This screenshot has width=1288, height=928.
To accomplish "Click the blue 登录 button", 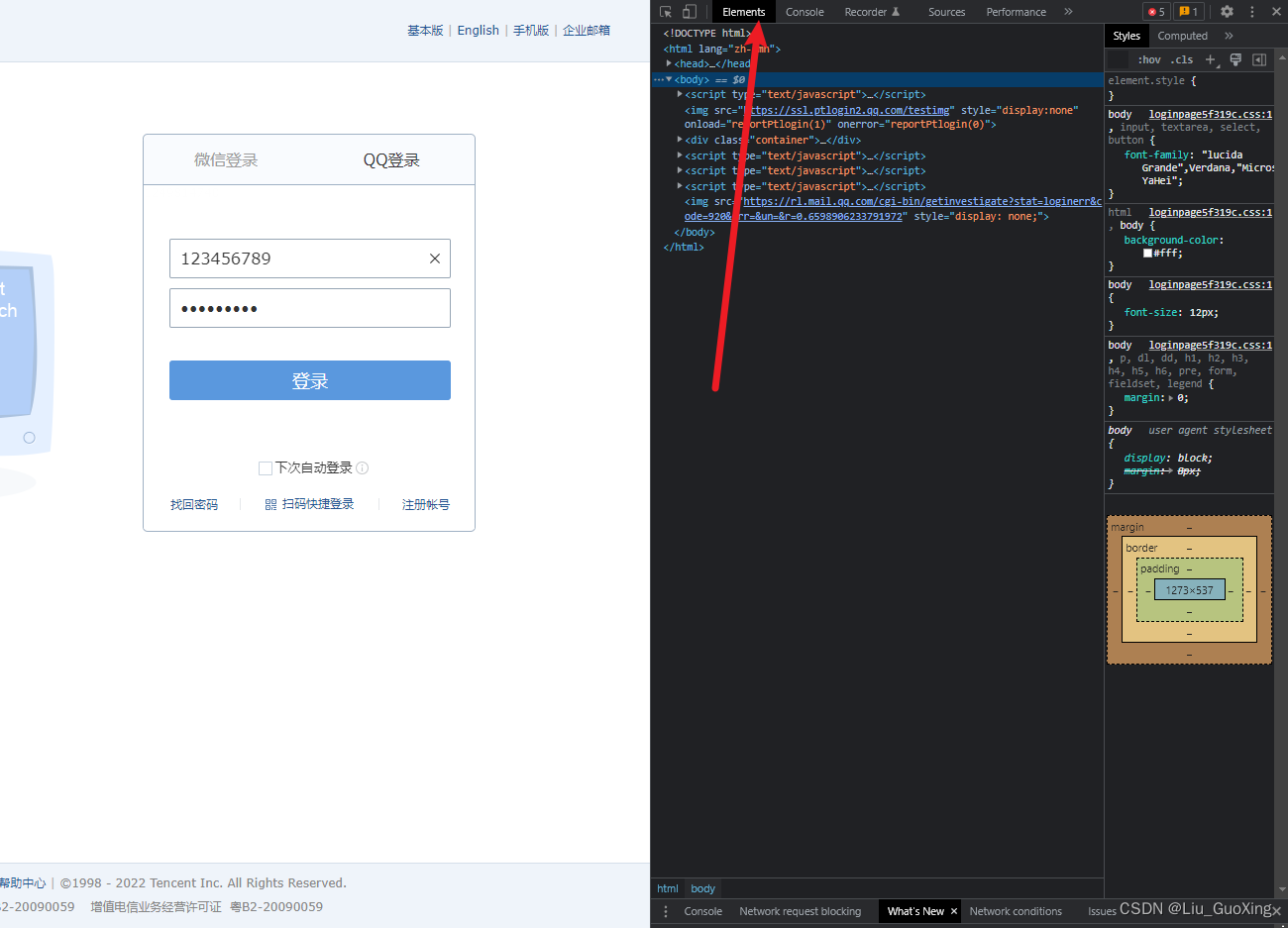I will 310,380.
